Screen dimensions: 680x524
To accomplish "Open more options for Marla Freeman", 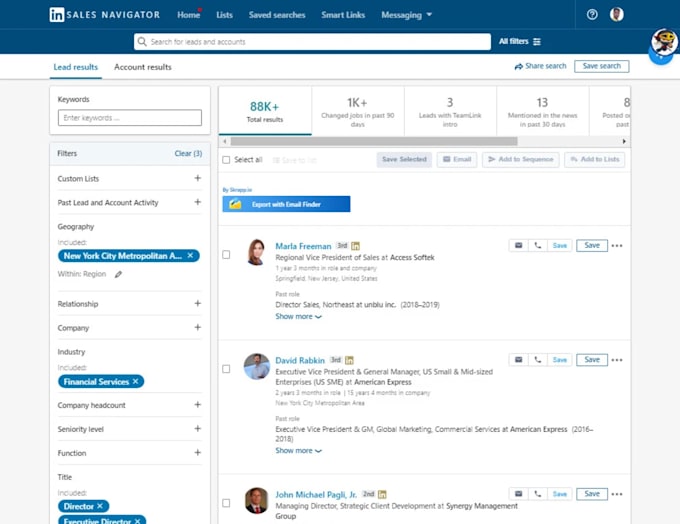I will pyautogui.click(x=617, y=246).
